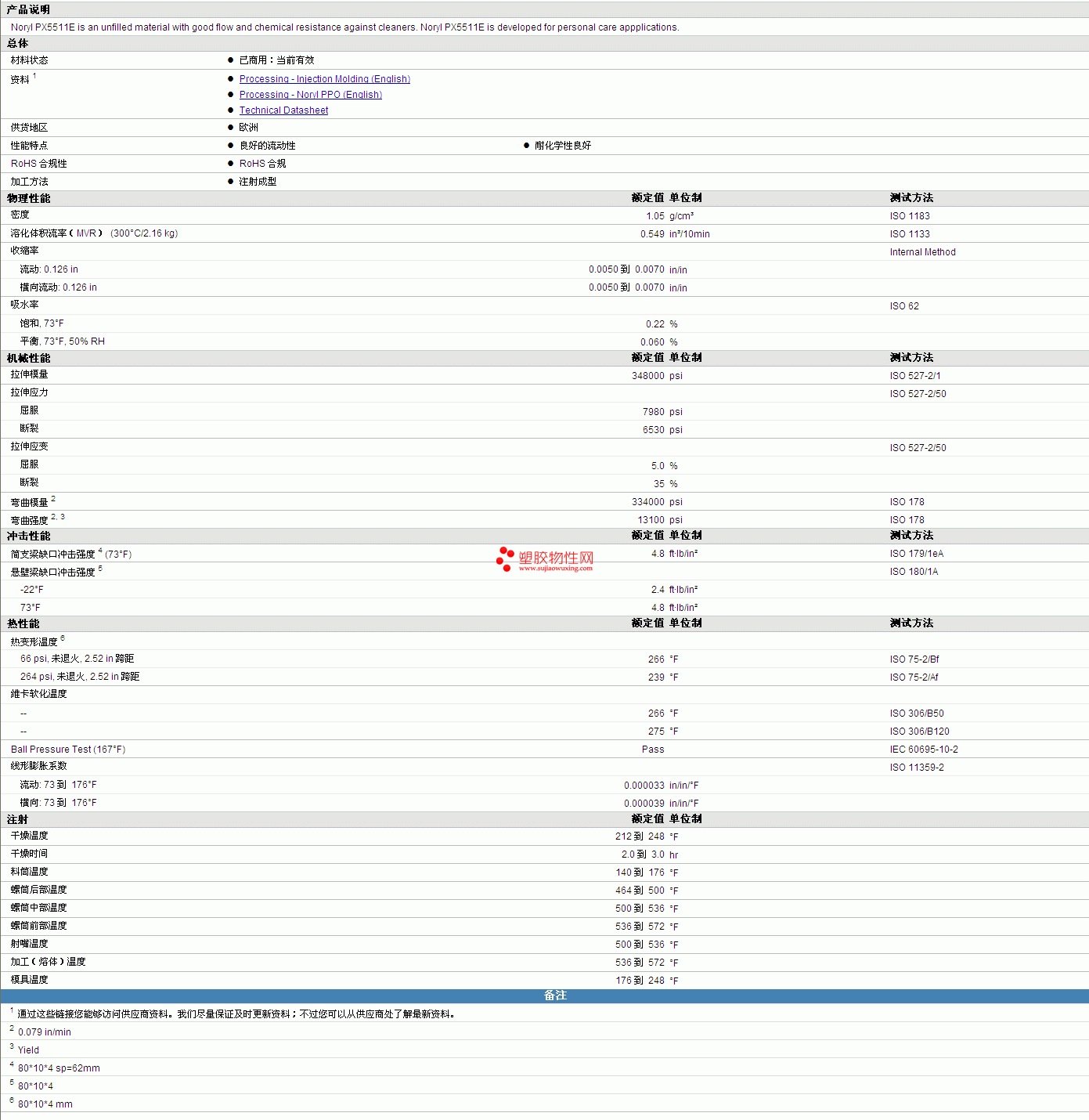Click the 冲击性能 section header
The width and height of the screenshot is (1089, 1120).
click(29, 537)
